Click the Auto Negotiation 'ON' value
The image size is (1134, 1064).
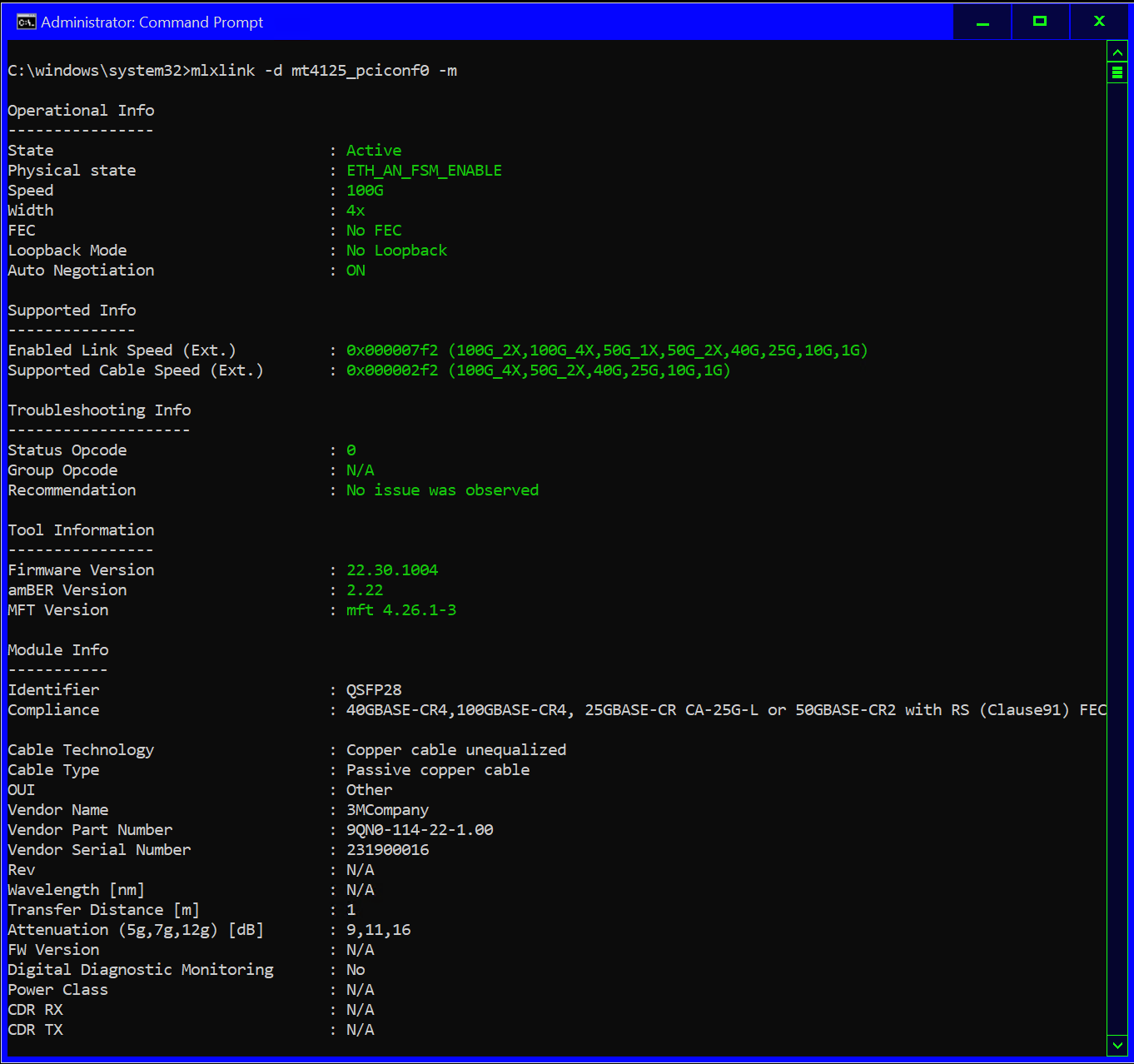pos(356,271)
